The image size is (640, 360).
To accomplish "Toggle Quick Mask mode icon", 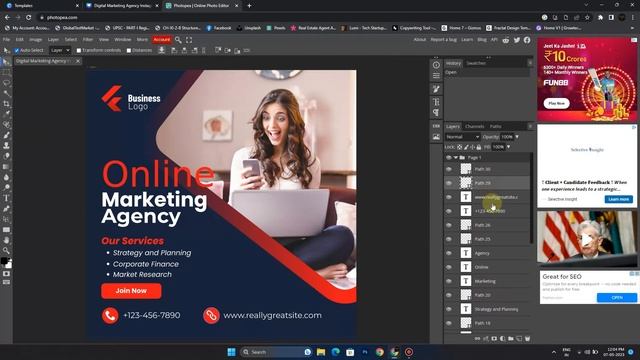I will 6,274.
